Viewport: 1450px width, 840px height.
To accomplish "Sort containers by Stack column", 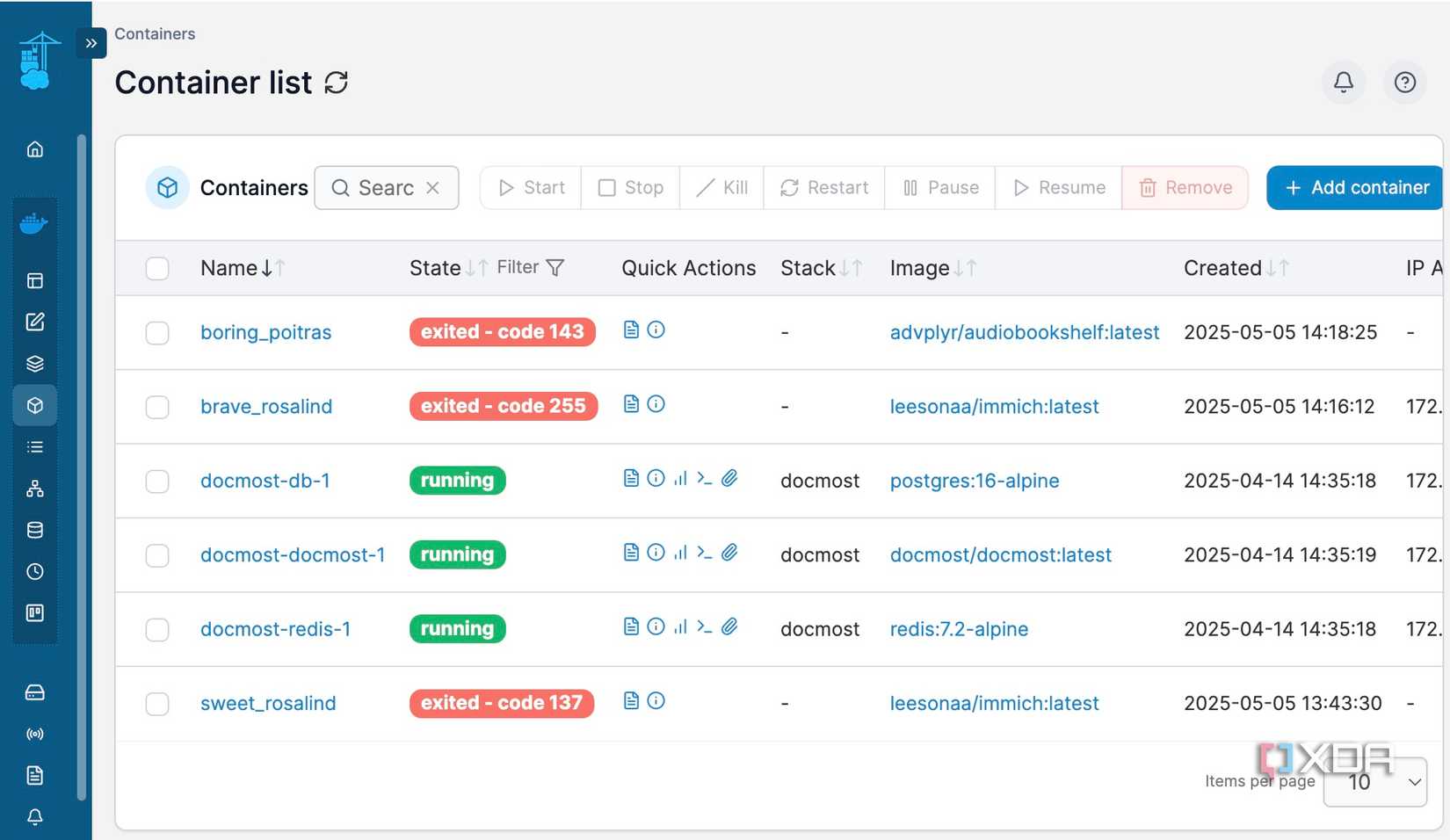I will (822, 268).
